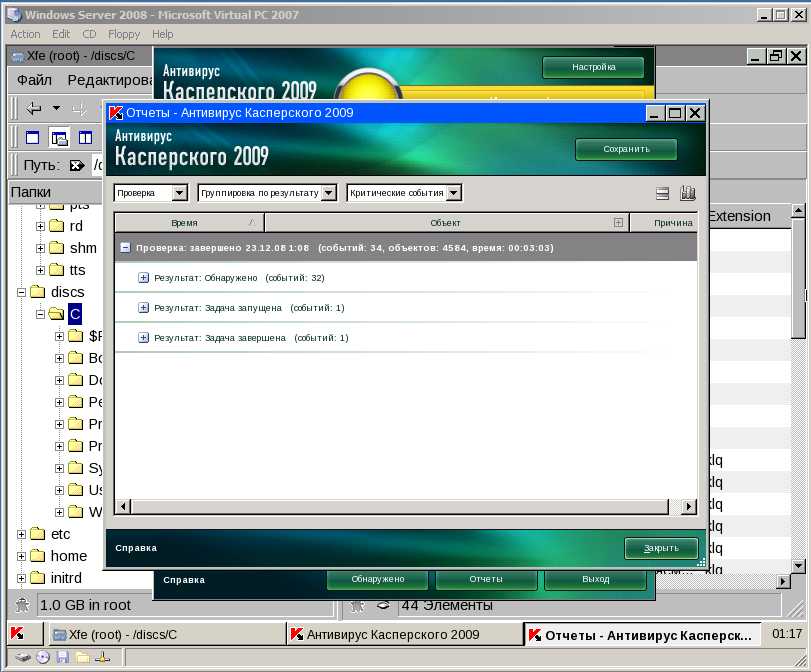The height and width of the screenshot is (672, 811).
Task: Open Virtual PC Edit menu
Action: pos(61,34)
